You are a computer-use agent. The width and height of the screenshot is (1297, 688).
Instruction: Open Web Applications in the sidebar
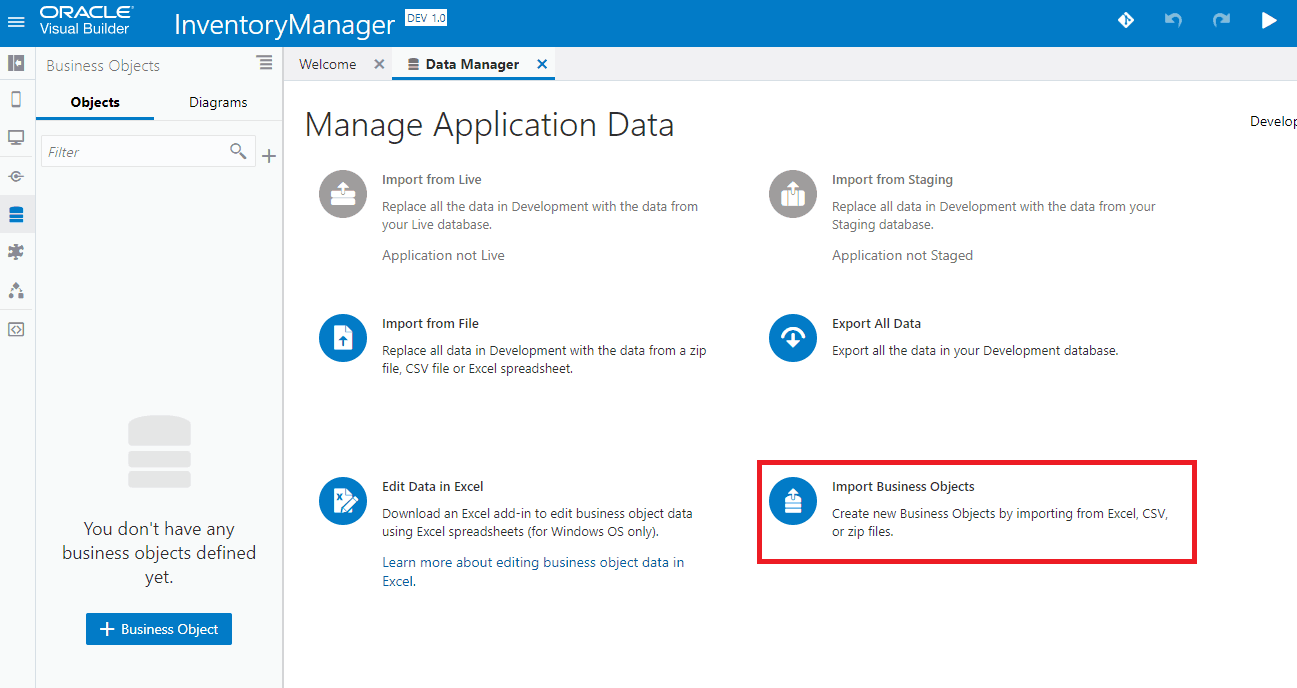coord(16,137)
